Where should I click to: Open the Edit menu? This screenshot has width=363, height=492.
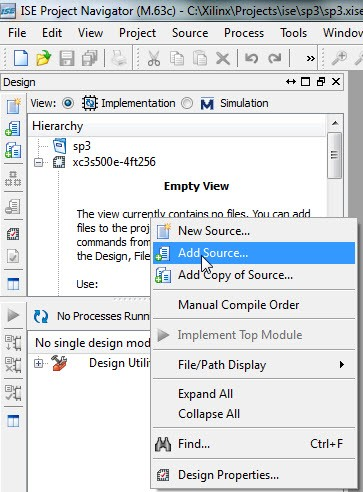pos(52,33)
